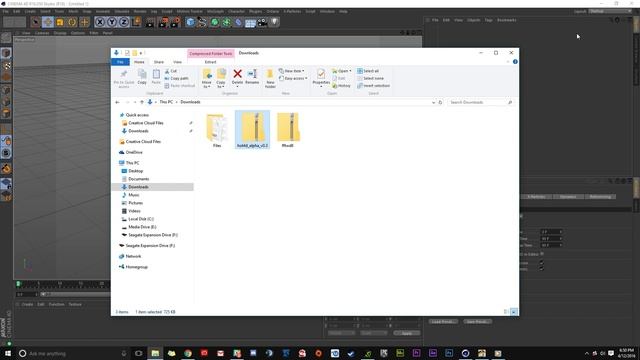Image resolution: width=640 pixels, height=360 pixels.
Task: Open the Copy to dropdown in ribbon
Action: pyautogui.click(x=221, y=78)
